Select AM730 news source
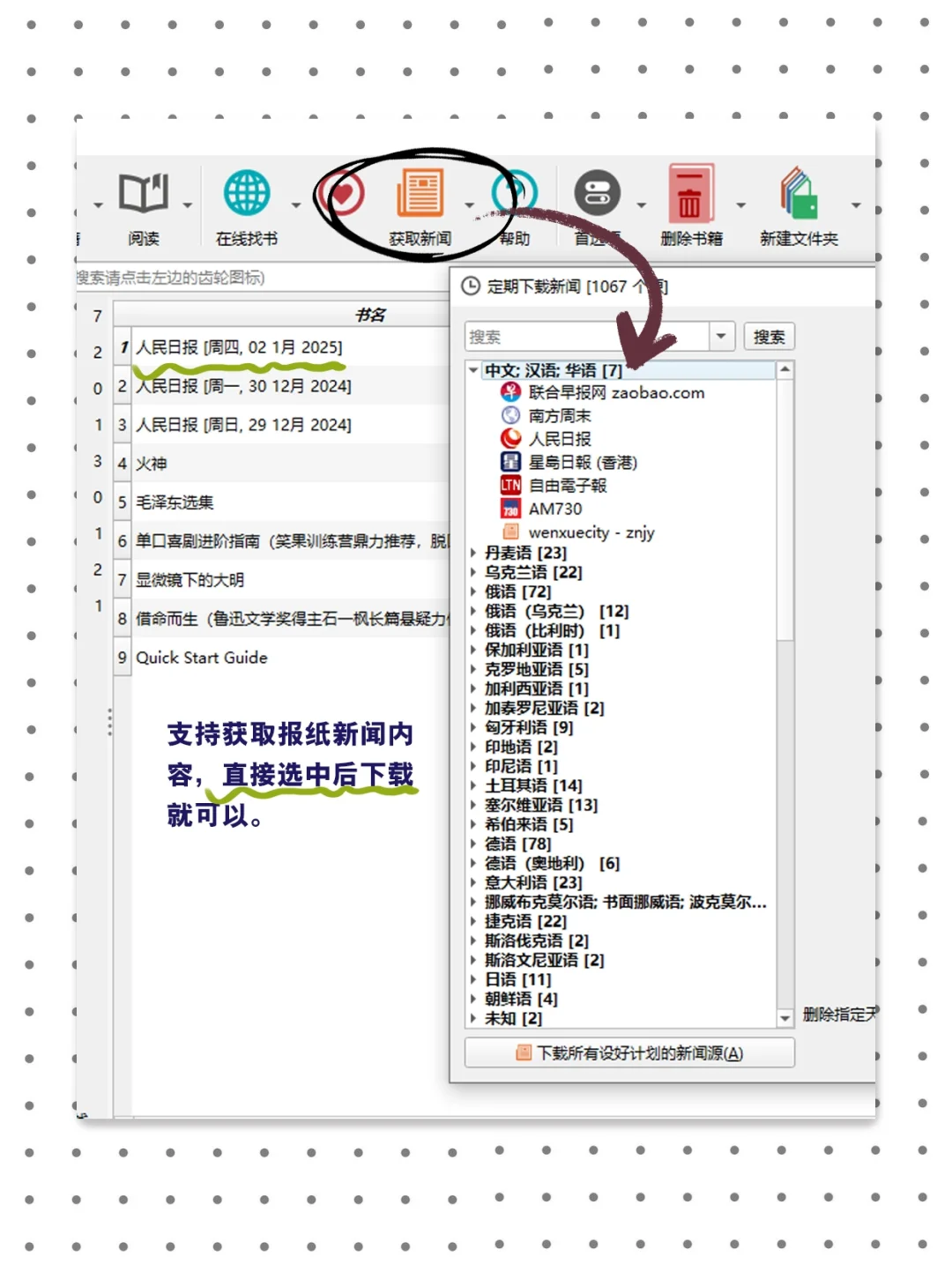This screenshot has height=1272, width=952. (x=542, y=509)
